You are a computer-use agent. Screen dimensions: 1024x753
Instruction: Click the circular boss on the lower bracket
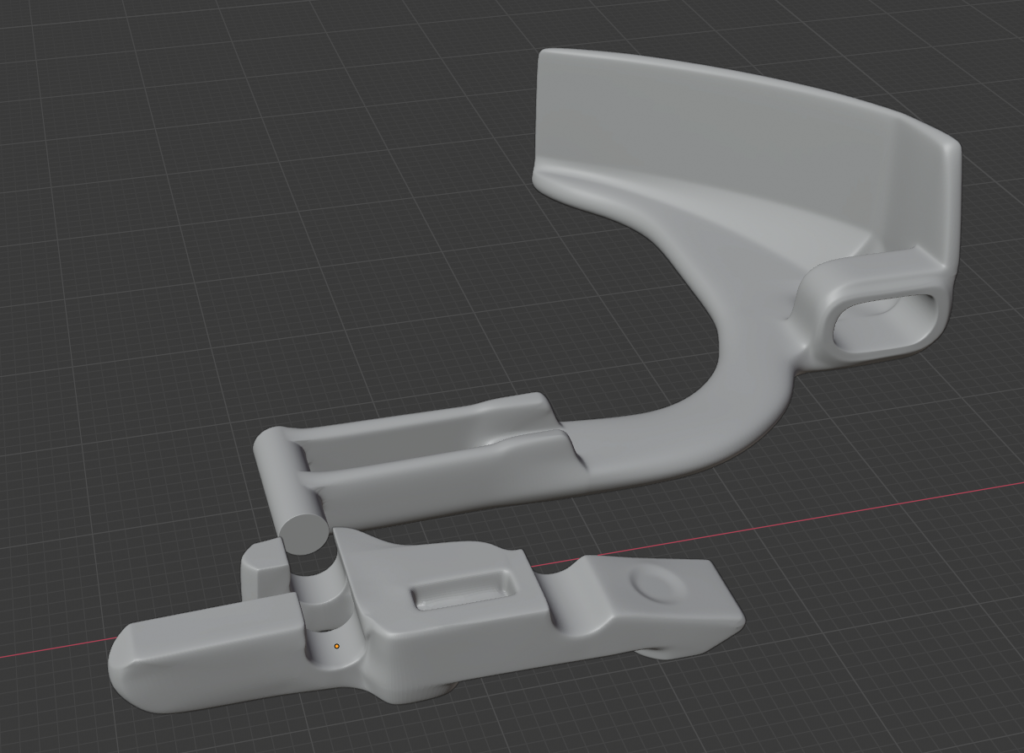click(x=658, y=583)
